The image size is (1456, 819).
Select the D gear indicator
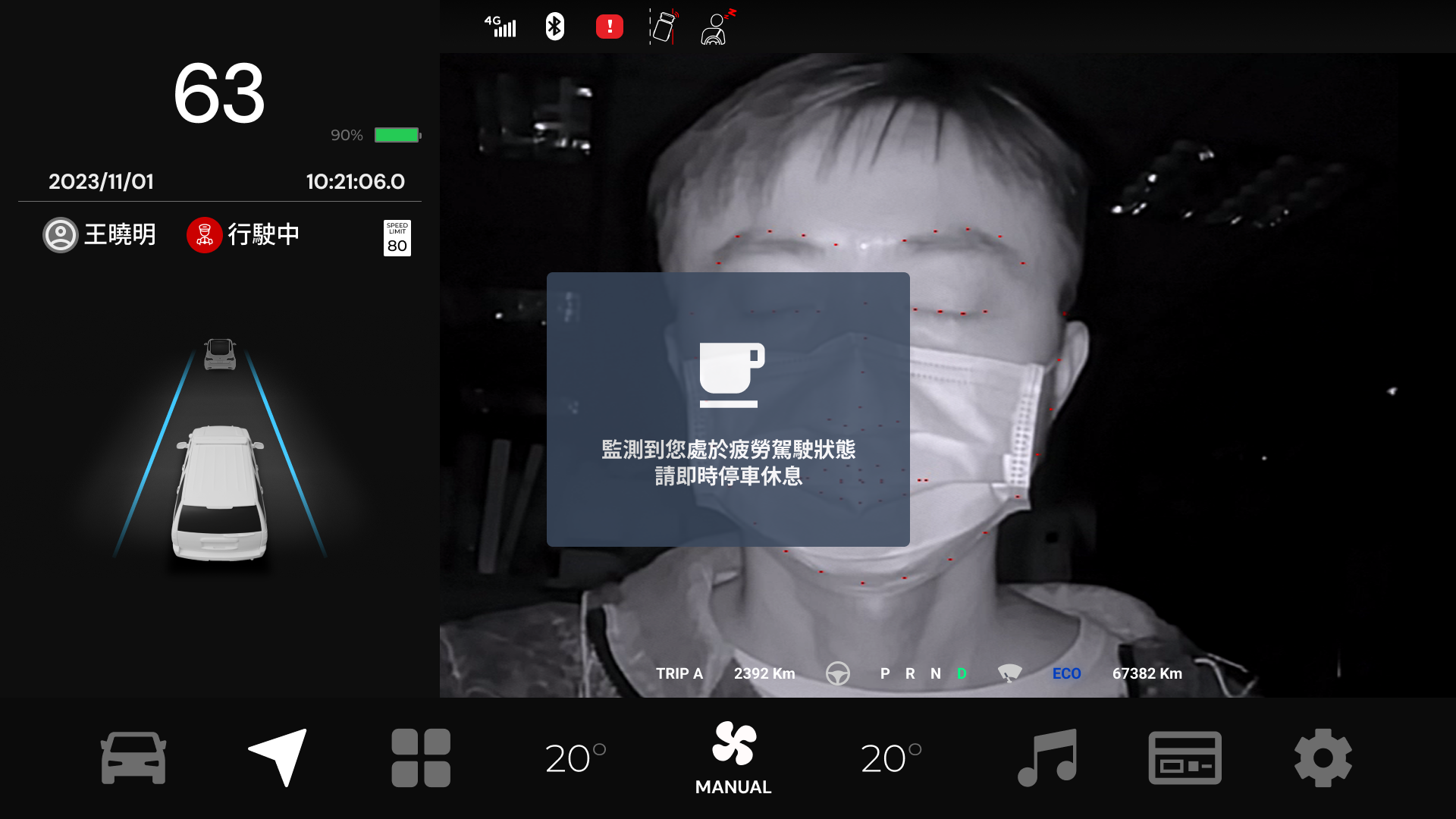962,673
